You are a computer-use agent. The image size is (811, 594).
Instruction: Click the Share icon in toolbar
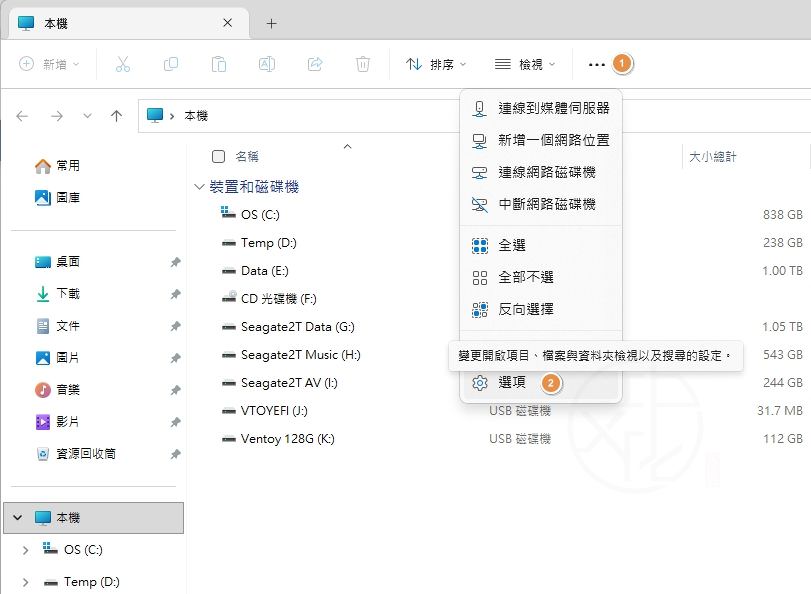click(315, 64)
